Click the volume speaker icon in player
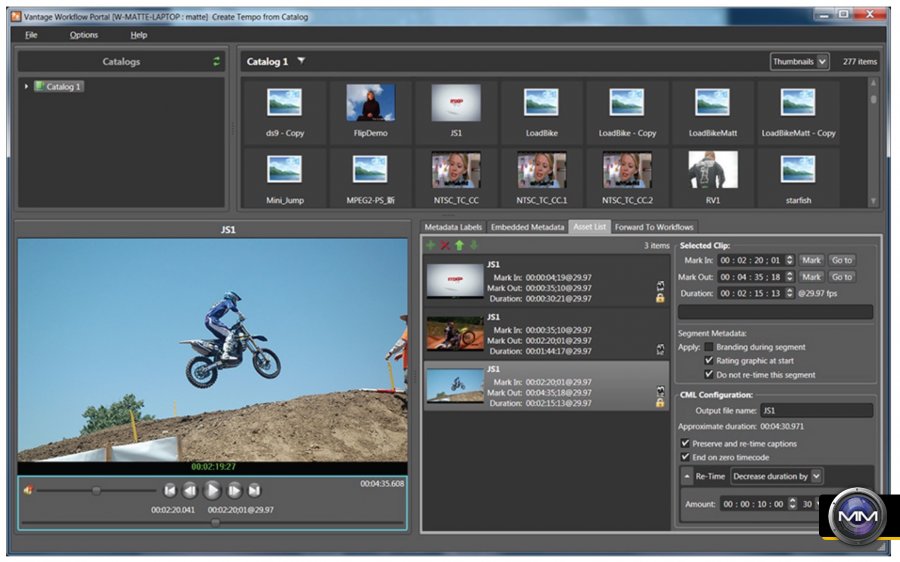 [x=28, y=490]
